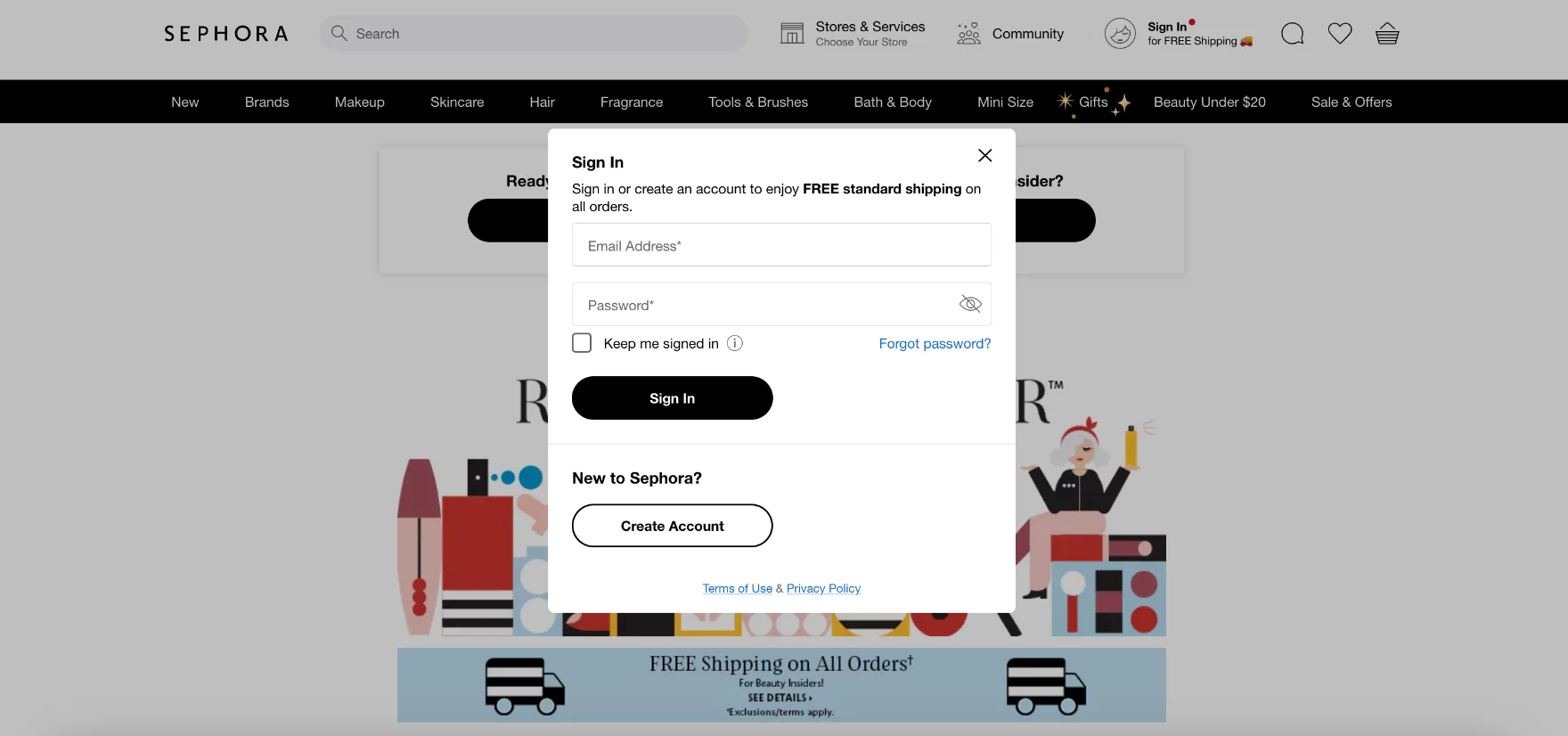Open the chat bubble icon in header
The image size is (1568, 736).
(1293, 34)
